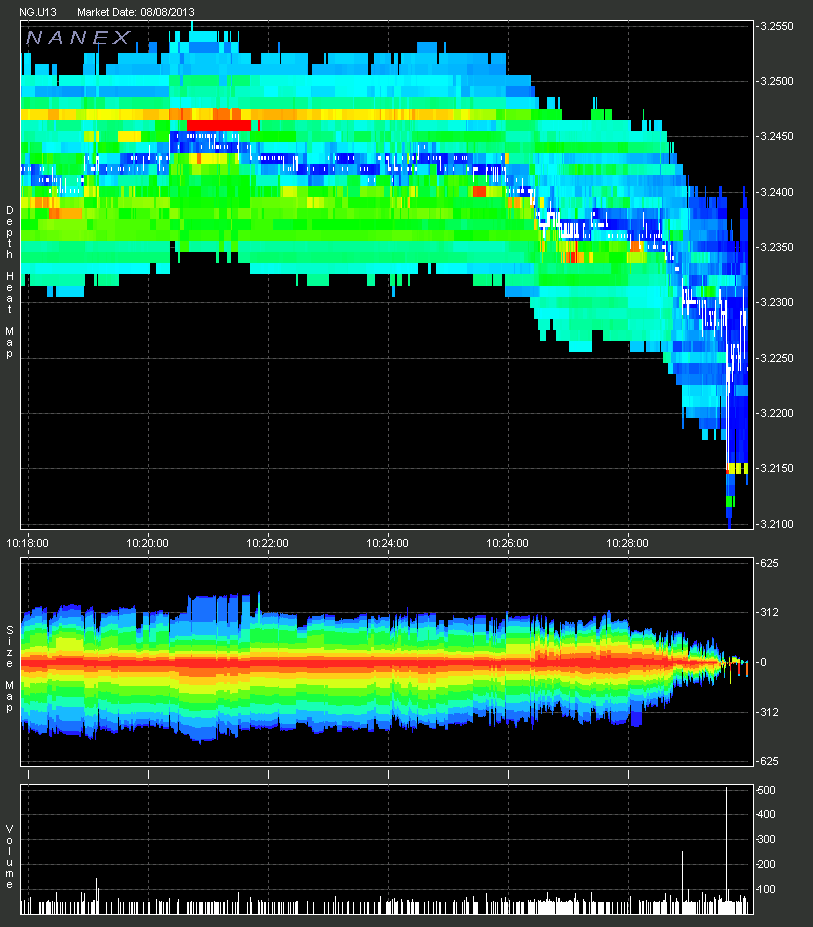Click the Size Map vertical title

click(9, 669)
